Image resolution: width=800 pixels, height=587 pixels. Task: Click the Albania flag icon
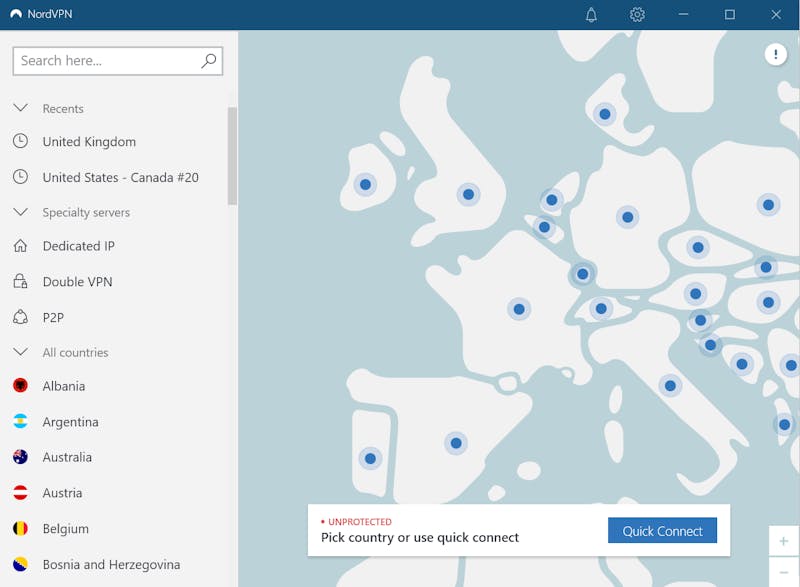[20, 386]
